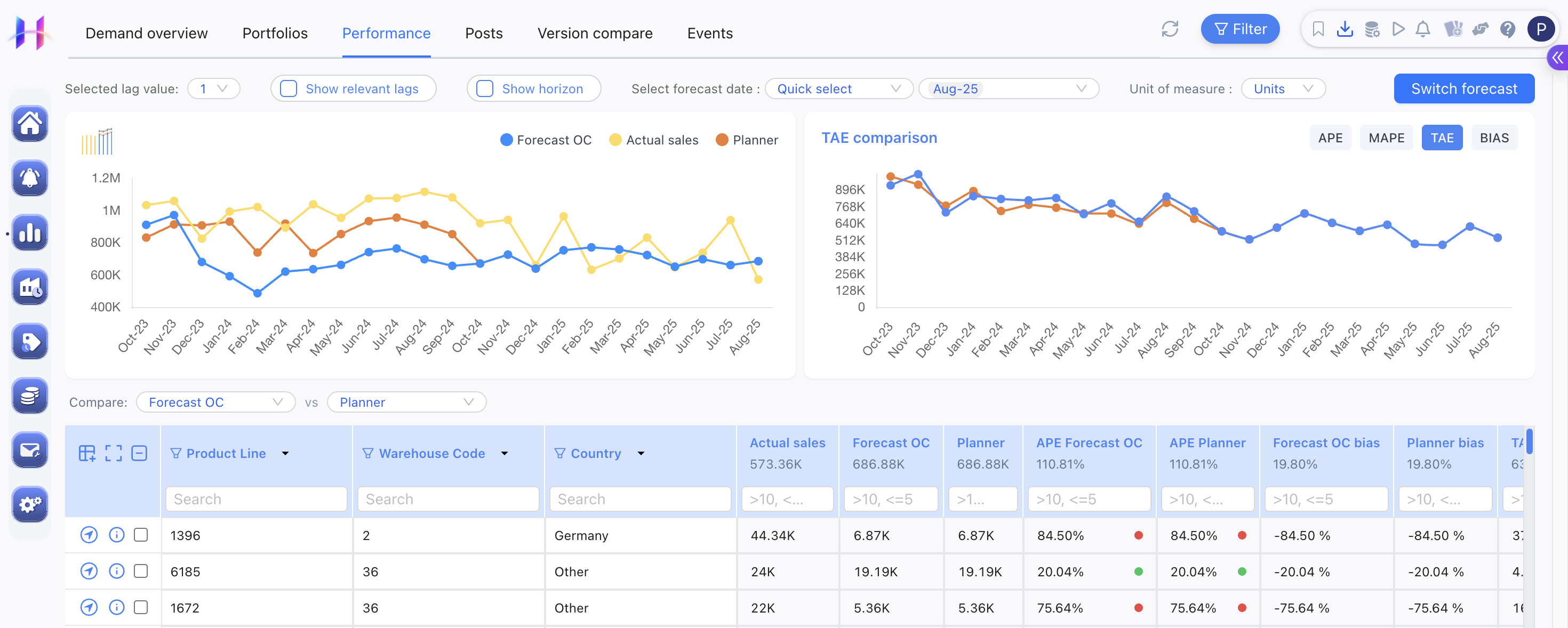Click the add column table icon
Image resolution: width=1568 pixels, height=628 pixels.
click(87, 453)
